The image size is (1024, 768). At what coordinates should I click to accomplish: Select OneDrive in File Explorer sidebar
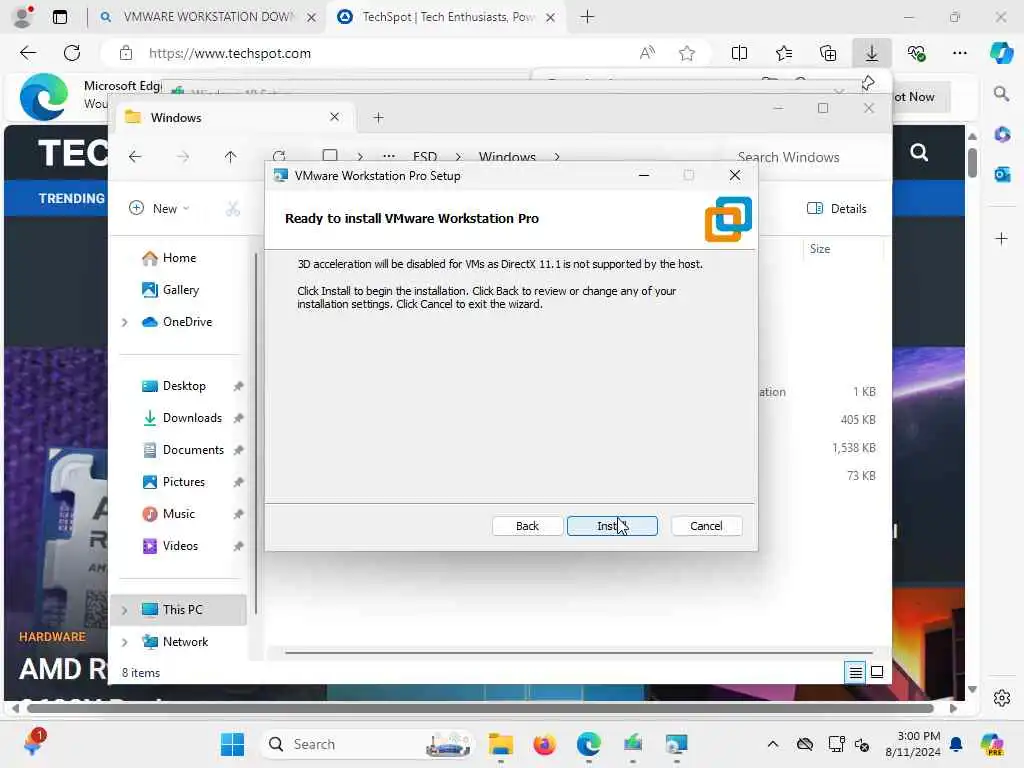(x=177, y=322)
